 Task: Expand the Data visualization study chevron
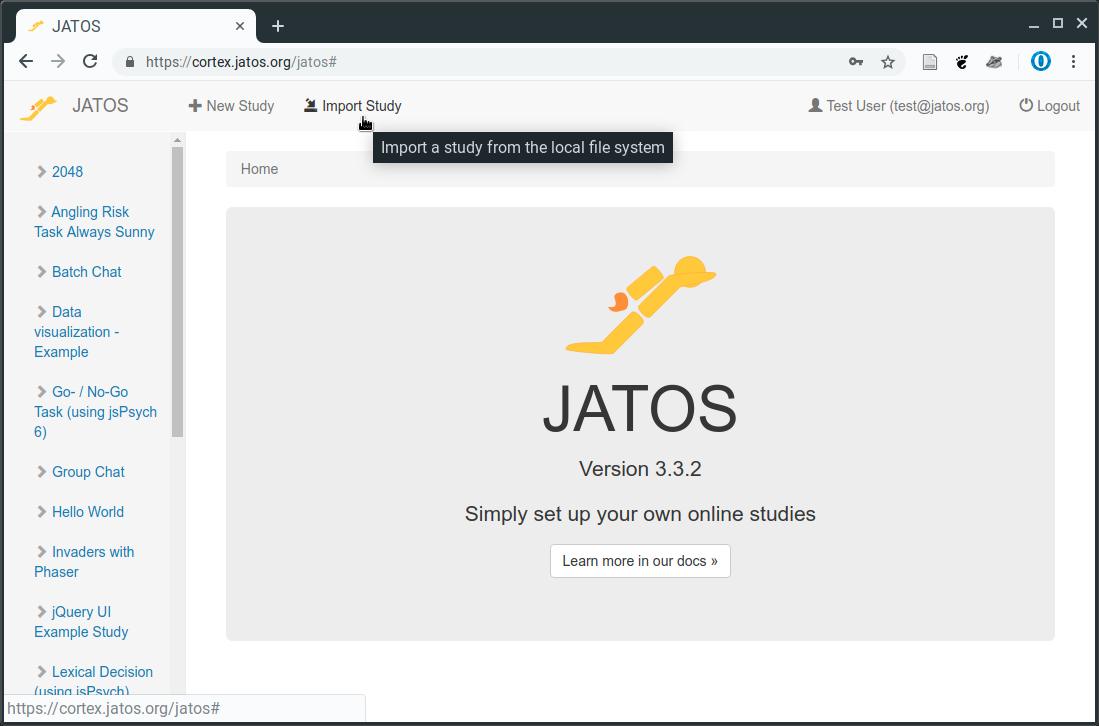click(42, 312)
